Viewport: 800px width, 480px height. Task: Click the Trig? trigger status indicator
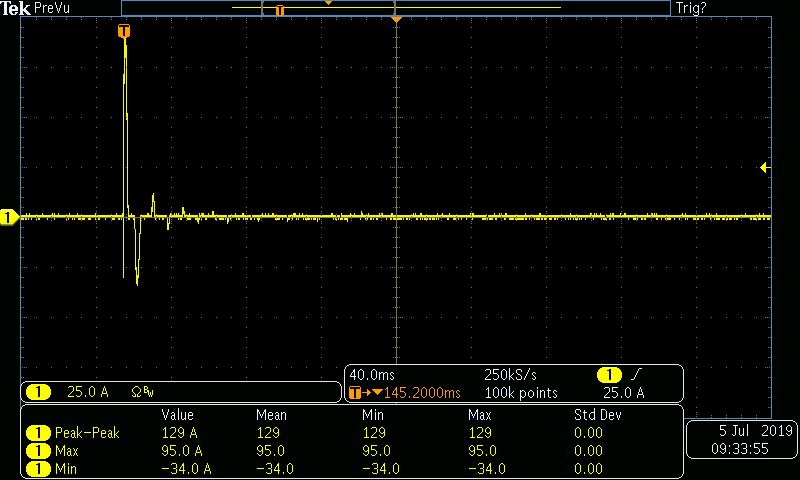point(693,8)
